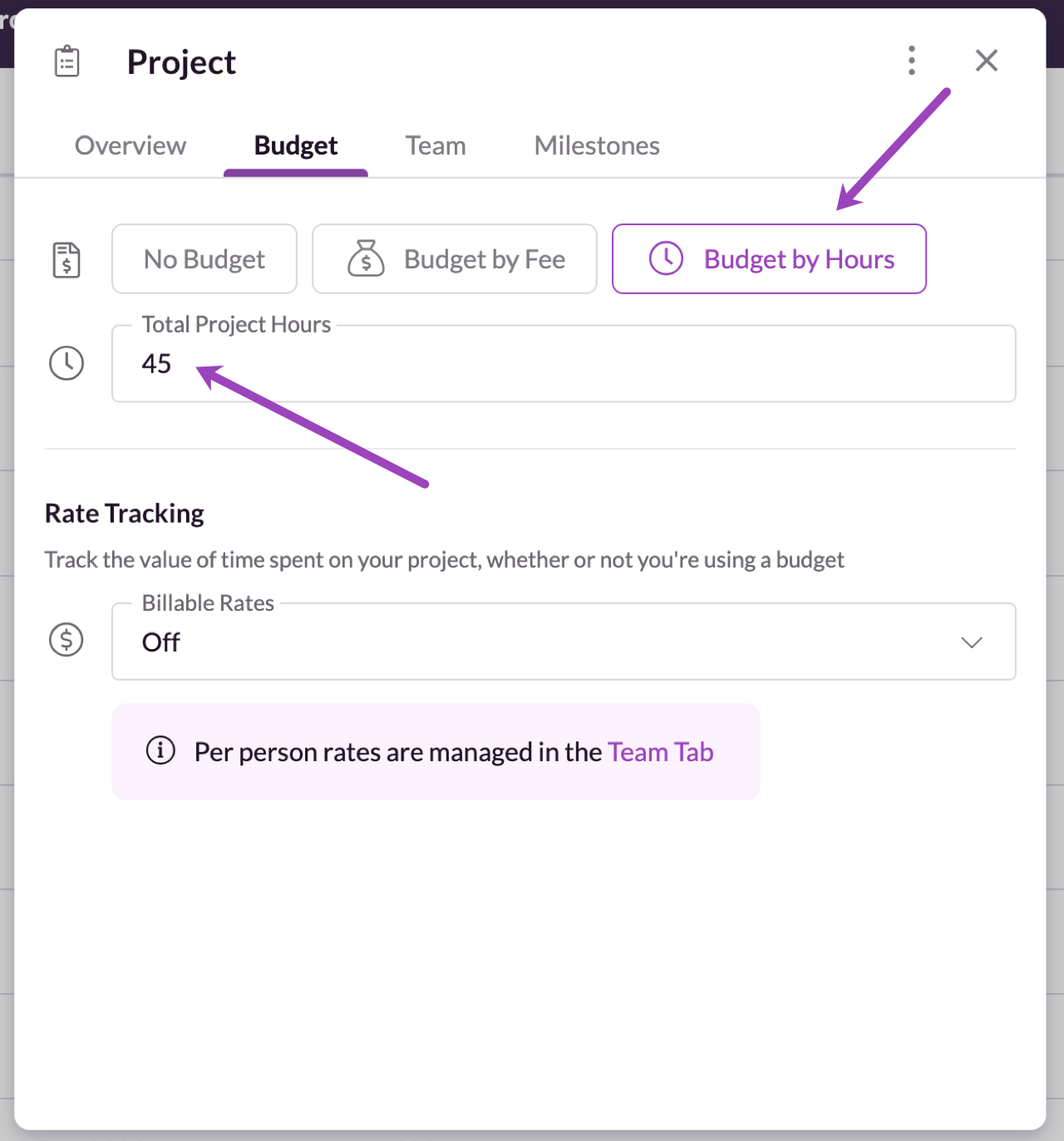Open the Team tab

pyautogui.click(x=436, y=145)
